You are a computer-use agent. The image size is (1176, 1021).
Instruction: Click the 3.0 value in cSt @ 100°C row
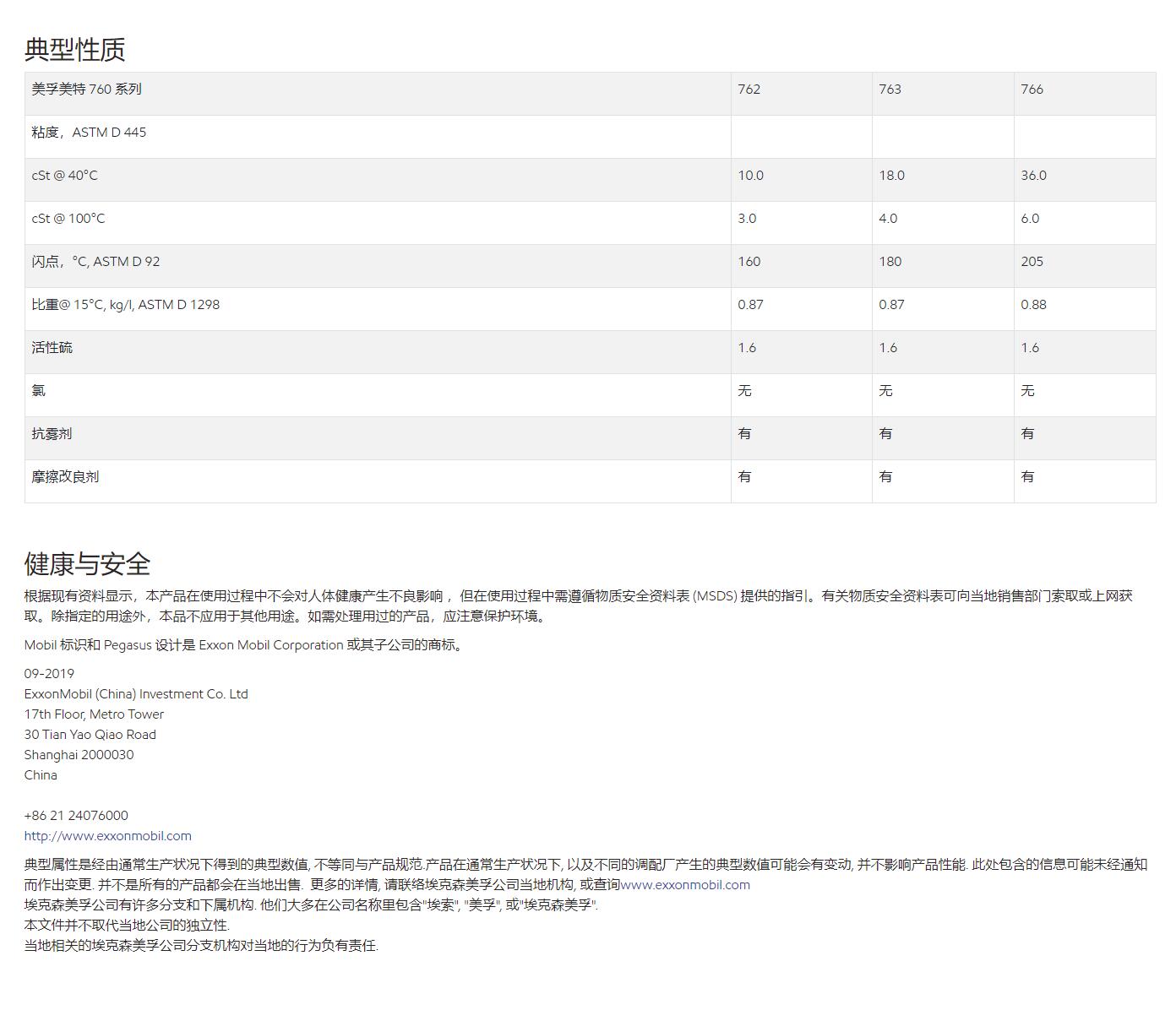click(748, 219)
